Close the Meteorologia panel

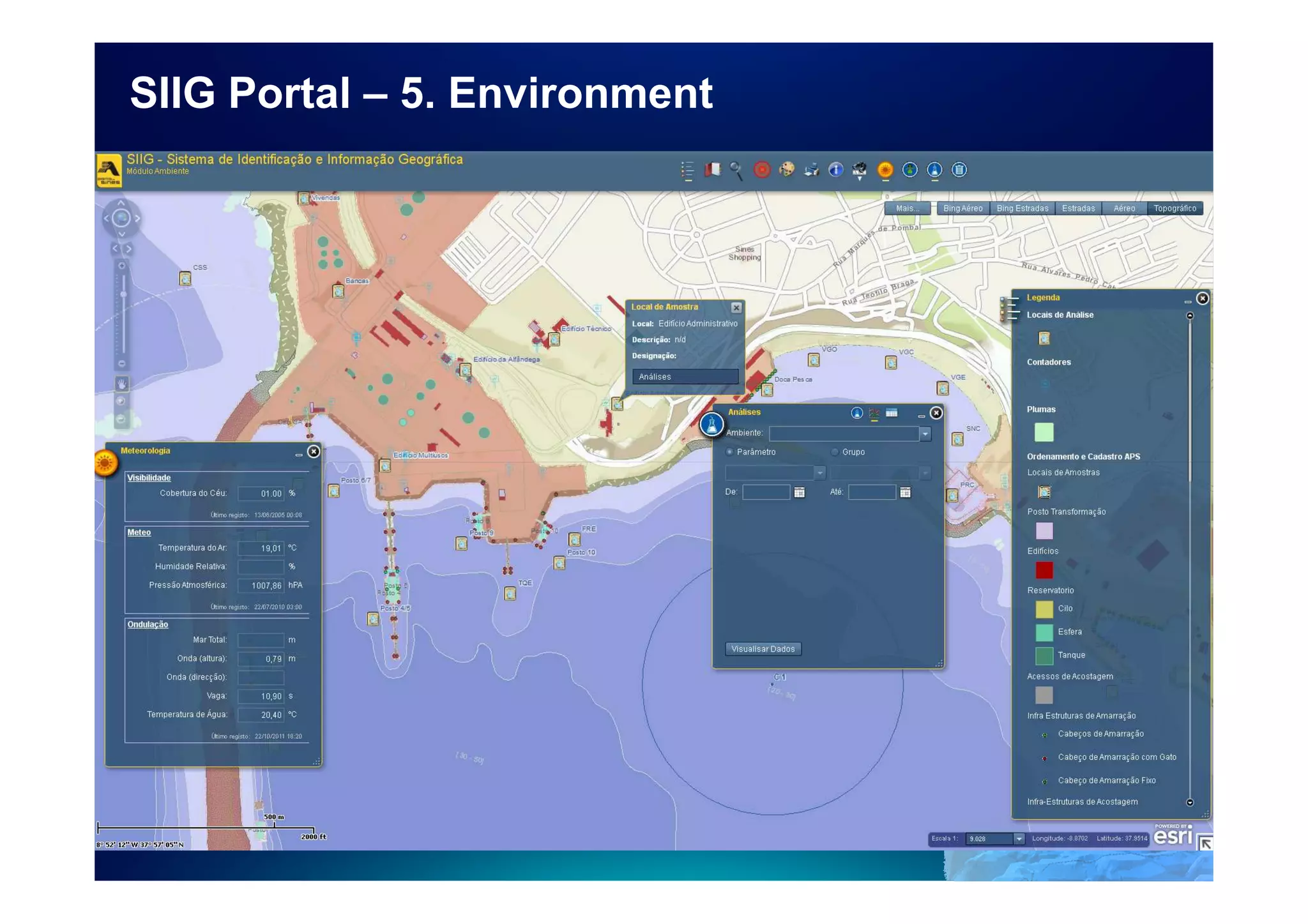314,451
